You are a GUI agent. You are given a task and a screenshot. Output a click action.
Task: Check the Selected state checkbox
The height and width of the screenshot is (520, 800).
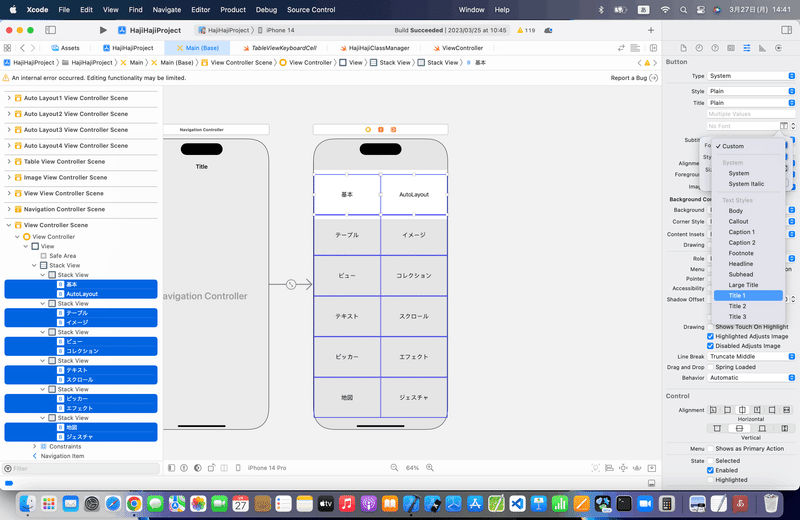pos(710,460)
